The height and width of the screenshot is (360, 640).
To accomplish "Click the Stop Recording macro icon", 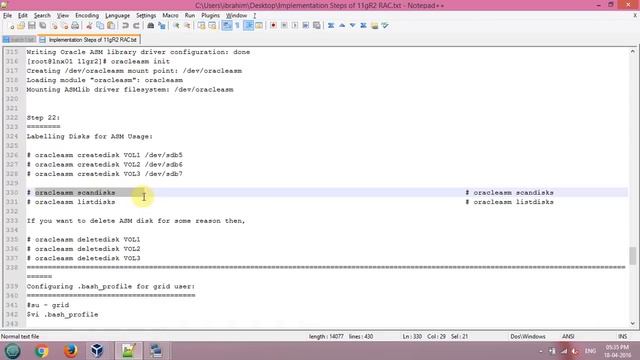I will click(284, 26).
